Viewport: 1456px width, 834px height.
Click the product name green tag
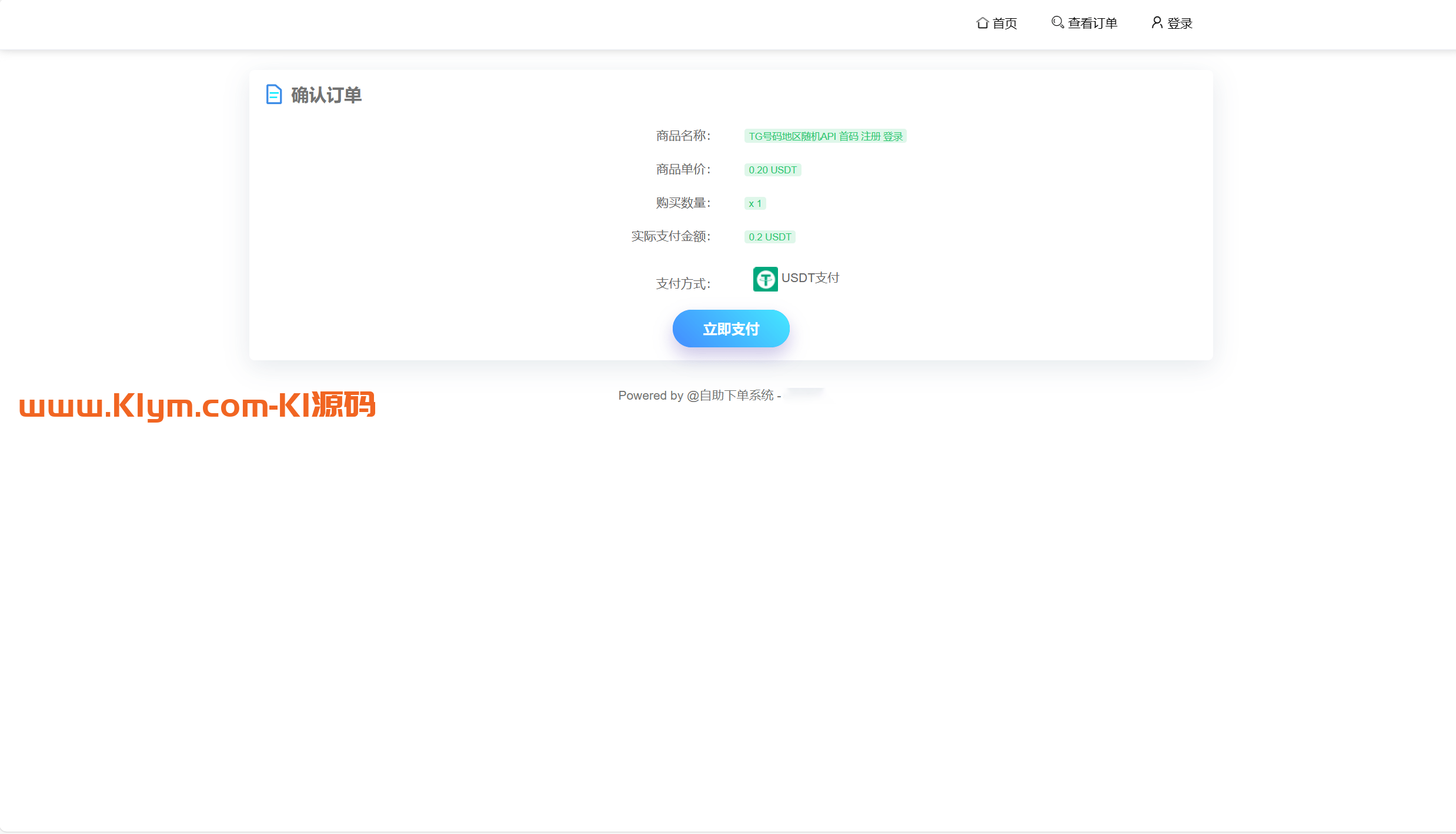click(825, 136)
